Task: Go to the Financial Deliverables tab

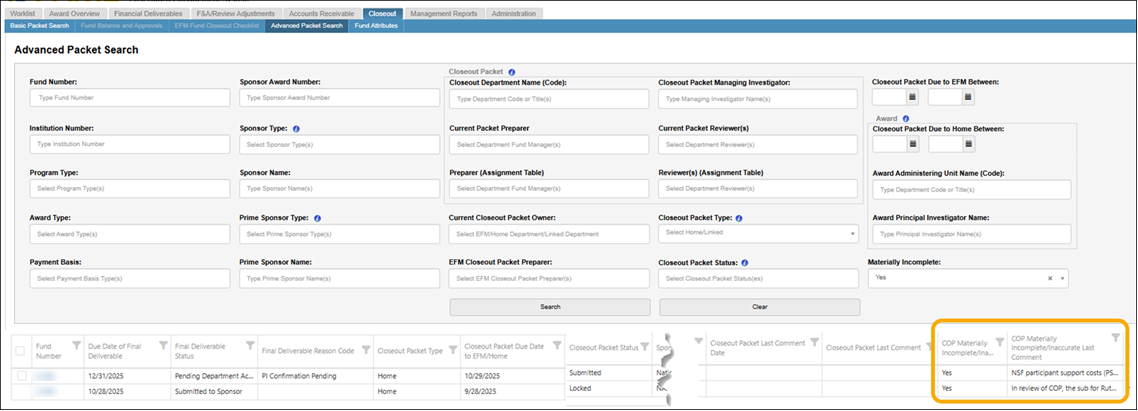Action: 150,14
